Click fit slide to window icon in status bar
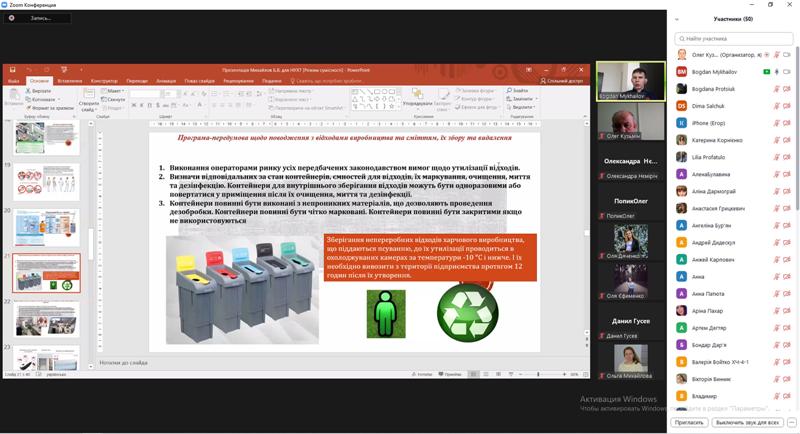 pyautogui.click(x=586, y=374)
